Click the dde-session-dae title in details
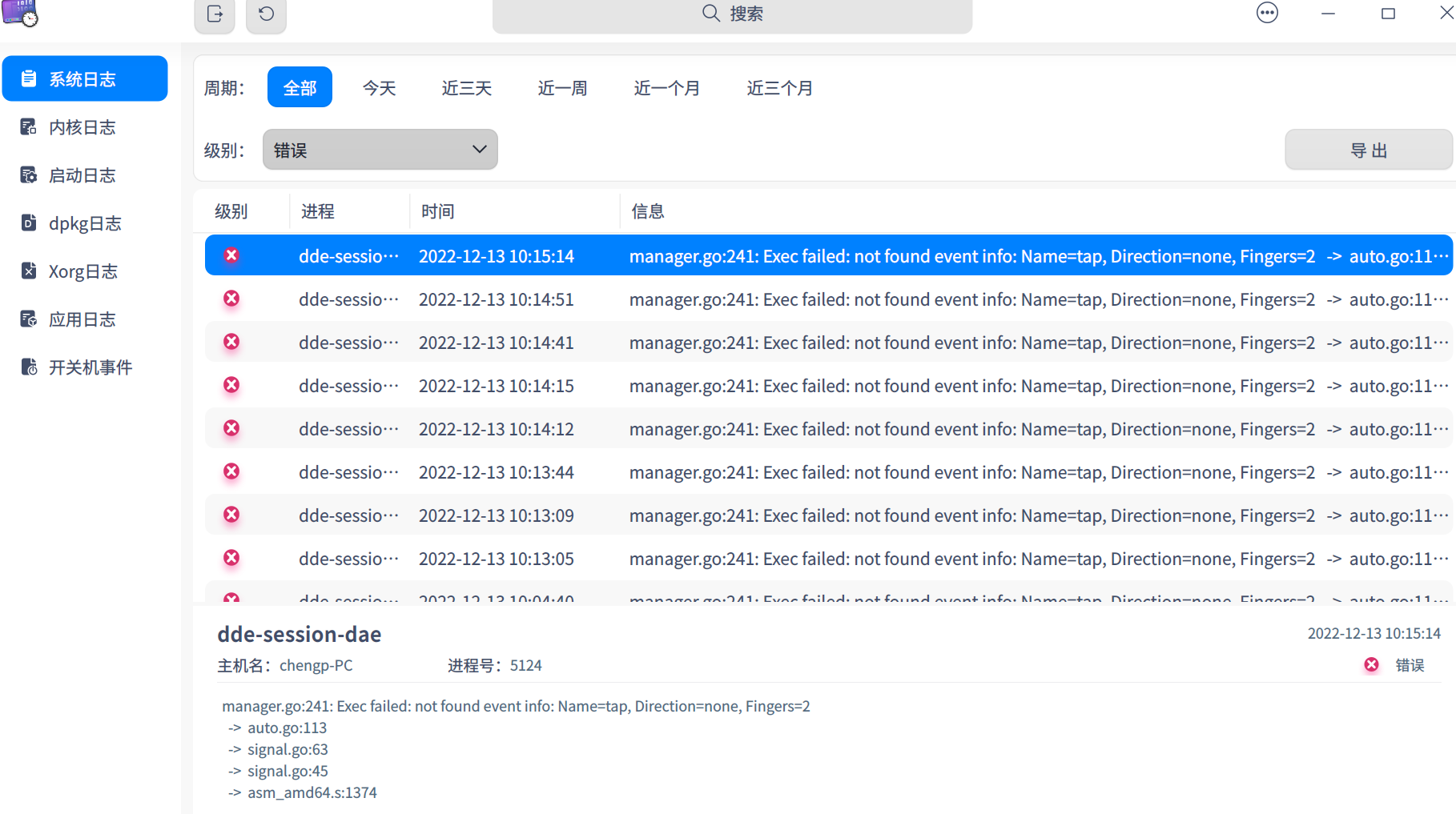This screenshot has height=814, width=1456. tap(300, 634)
